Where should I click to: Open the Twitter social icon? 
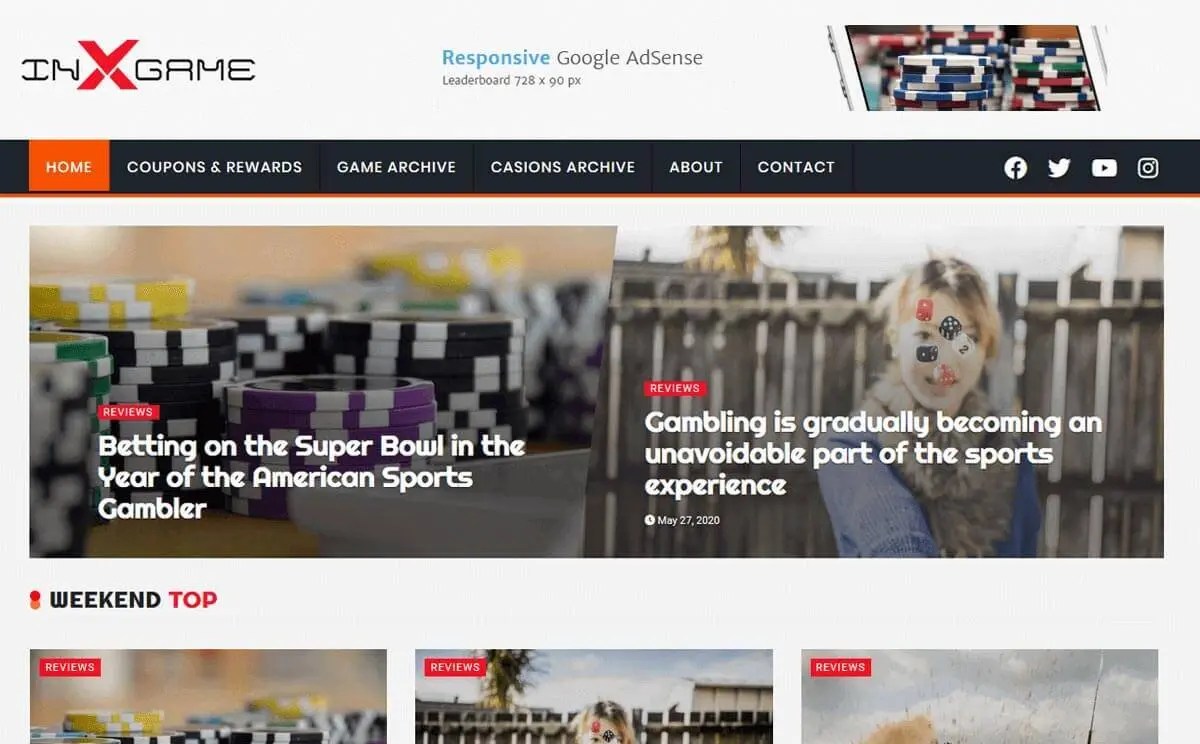tap(1059, 168)
